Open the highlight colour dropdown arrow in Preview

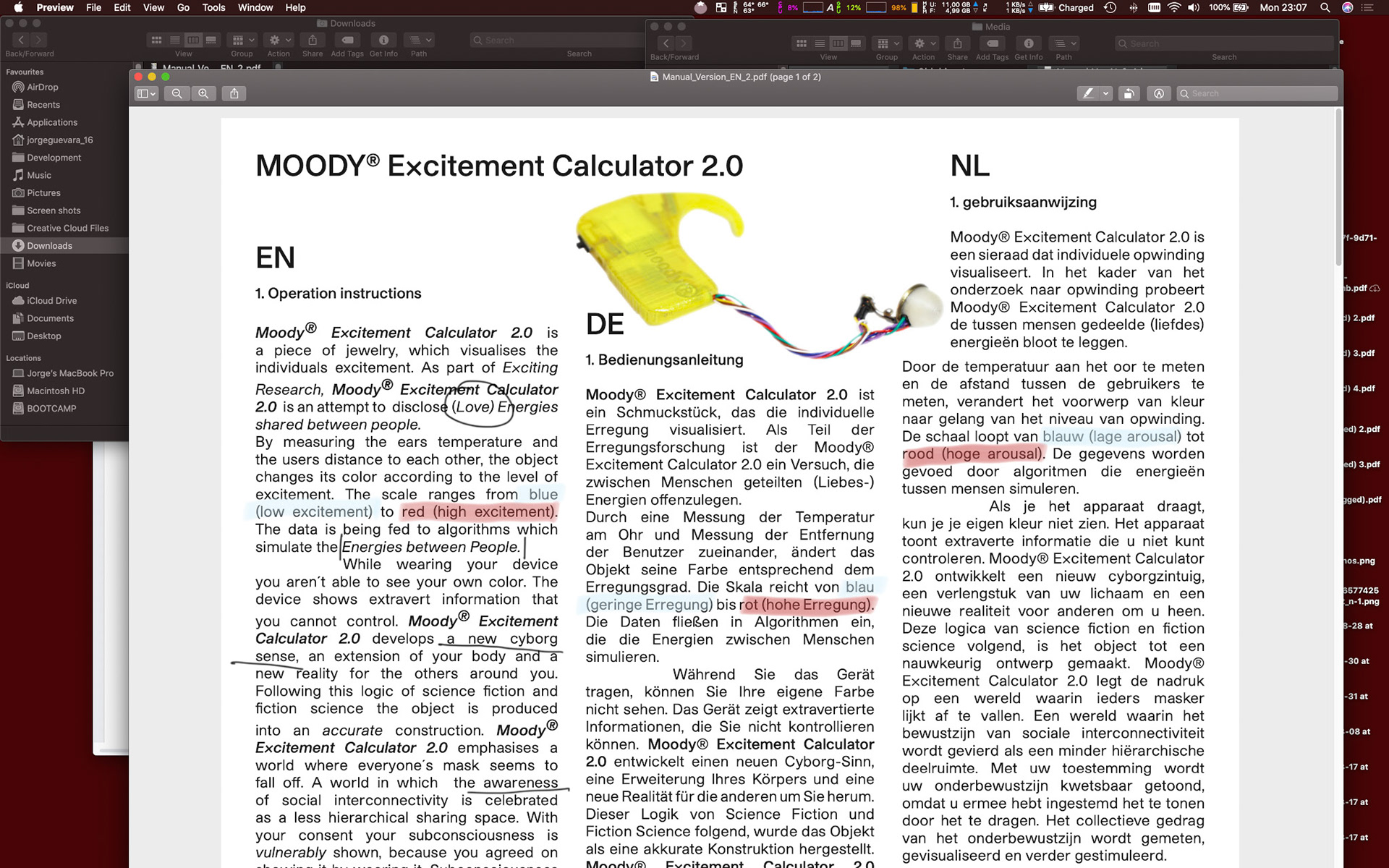tap(1105, 93)
